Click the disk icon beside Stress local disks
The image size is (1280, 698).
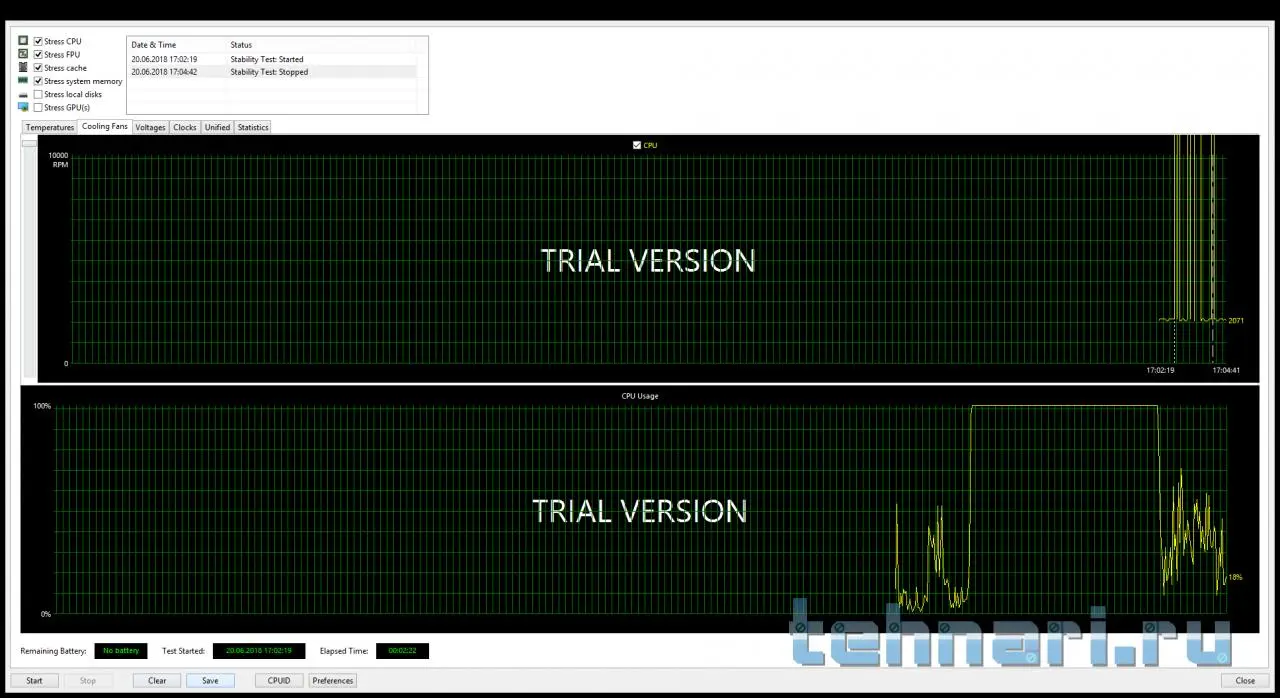[x=23, y=94]
